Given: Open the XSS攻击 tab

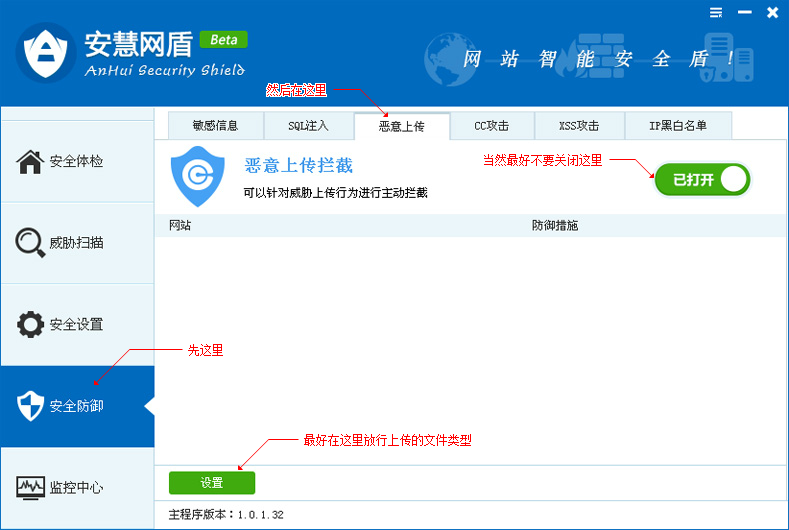Looking at the screenshot, I should tap(579, 126).
